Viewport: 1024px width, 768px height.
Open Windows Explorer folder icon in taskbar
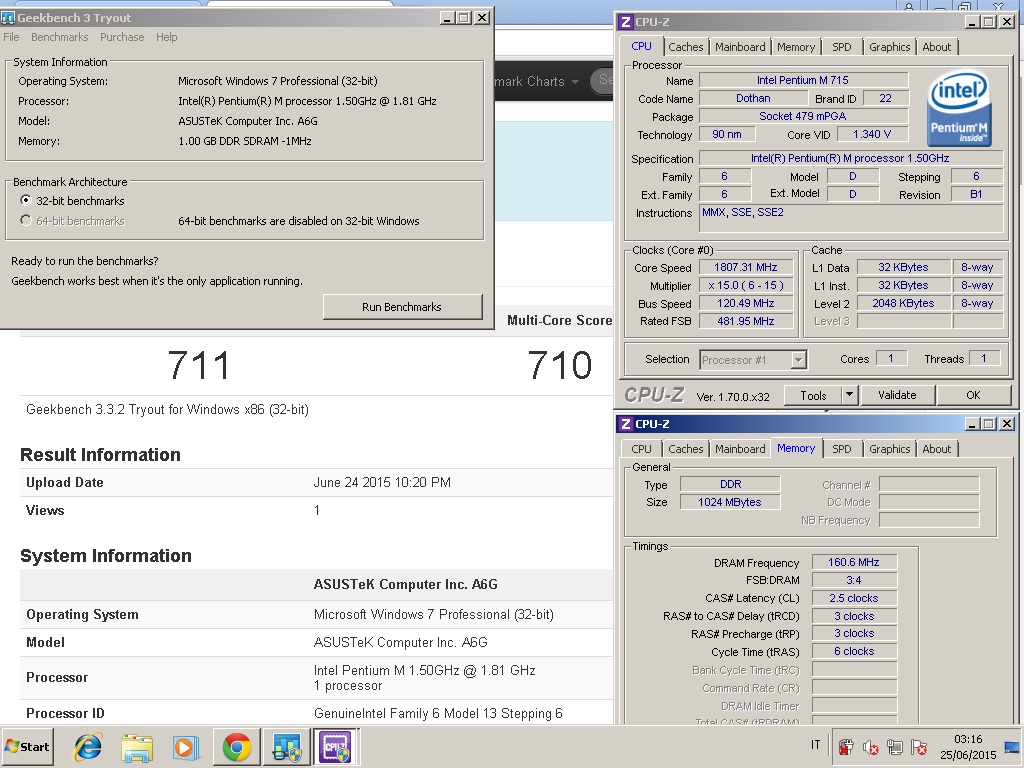click(137, 746)
